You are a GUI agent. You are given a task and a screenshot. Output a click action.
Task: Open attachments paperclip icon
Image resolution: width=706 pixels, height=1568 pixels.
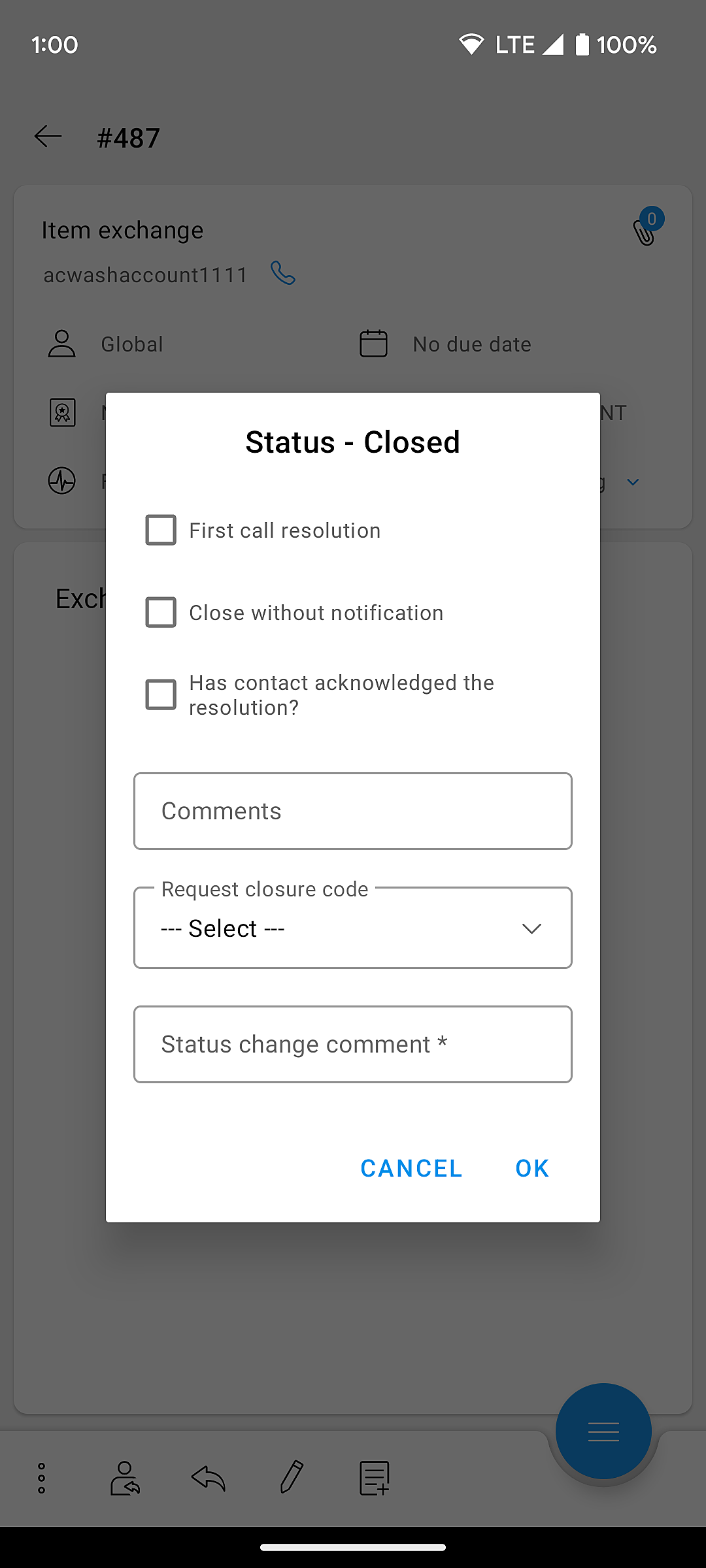coord(645,230)
